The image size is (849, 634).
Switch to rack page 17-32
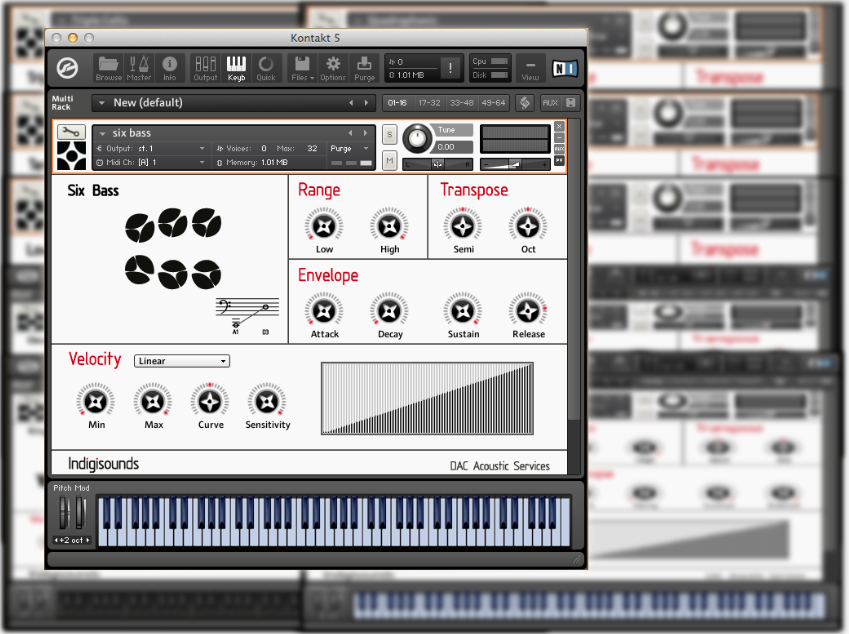pos(430,102)
